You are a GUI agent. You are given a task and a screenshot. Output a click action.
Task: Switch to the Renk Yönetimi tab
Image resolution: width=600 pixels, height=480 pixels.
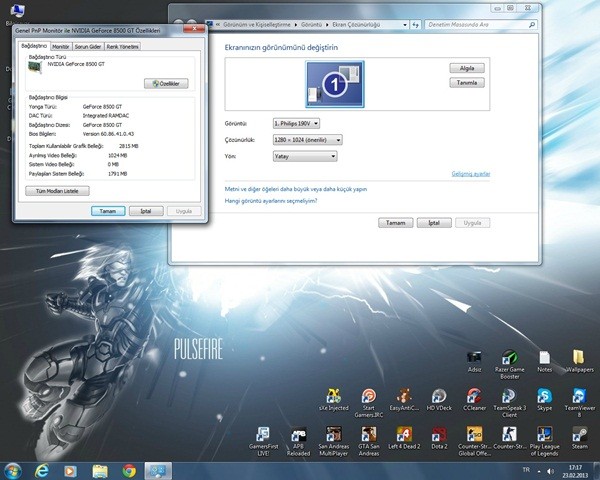click(x=123, y=46)
